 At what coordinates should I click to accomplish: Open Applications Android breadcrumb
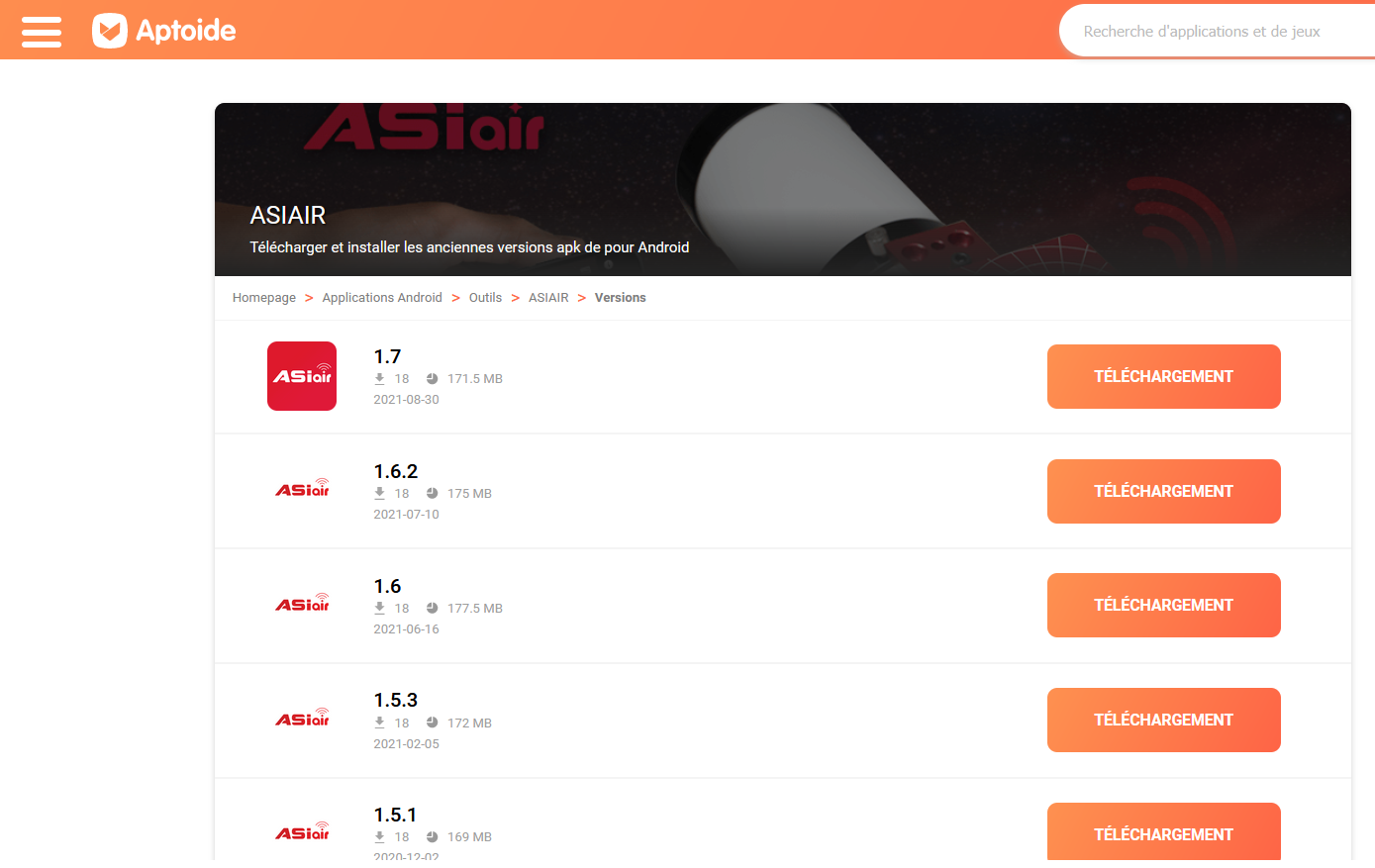tap(382, 298)
